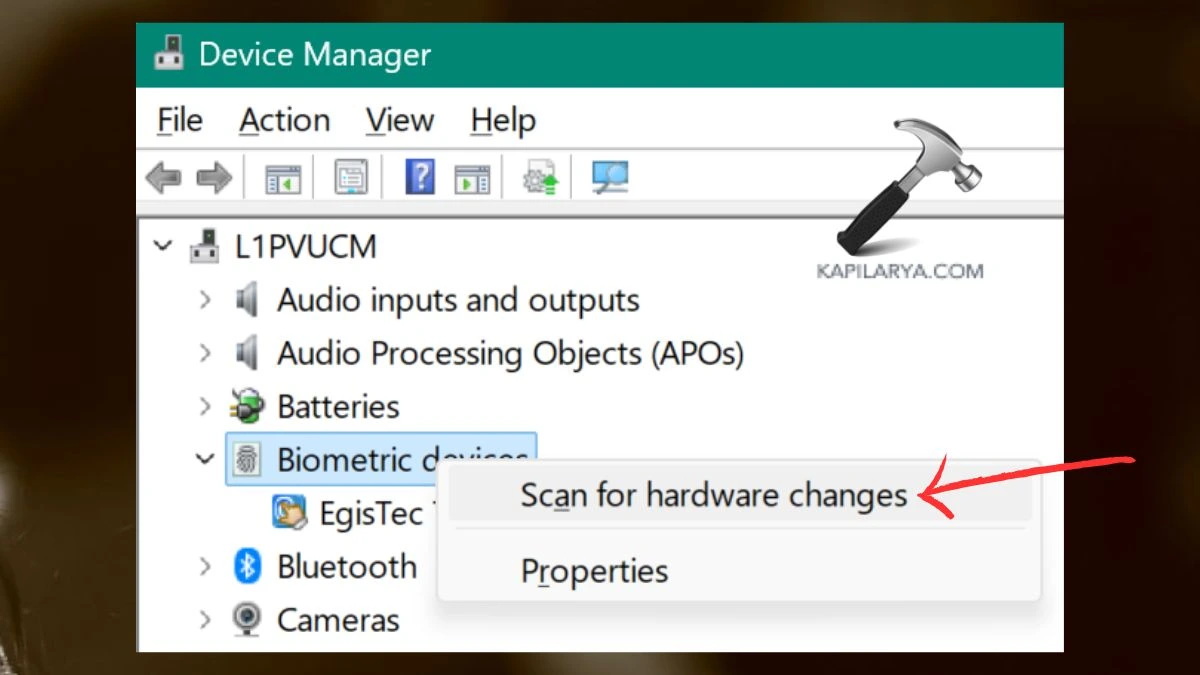Image resolution: width=1200 pixels, height=675 pixels.
Task: Click the L1PVUCM computer icon
Action: coord(205,246)
